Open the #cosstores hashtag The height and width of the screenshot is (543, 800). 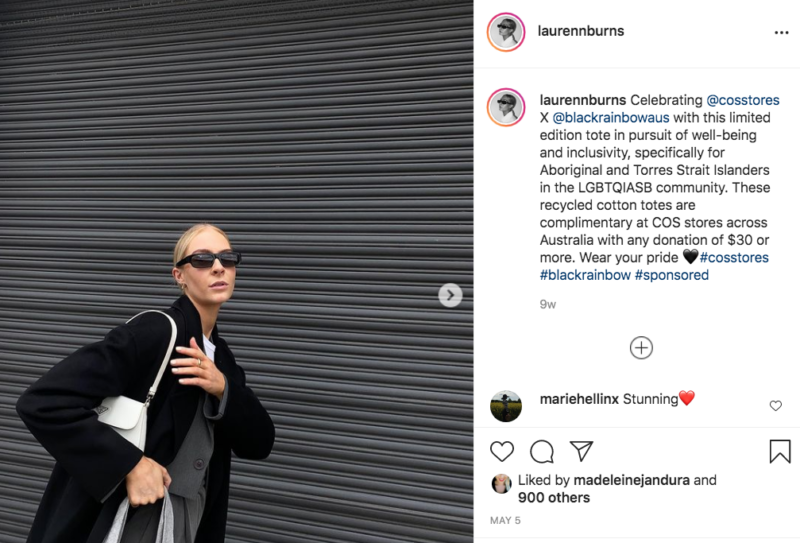[734, 257]
